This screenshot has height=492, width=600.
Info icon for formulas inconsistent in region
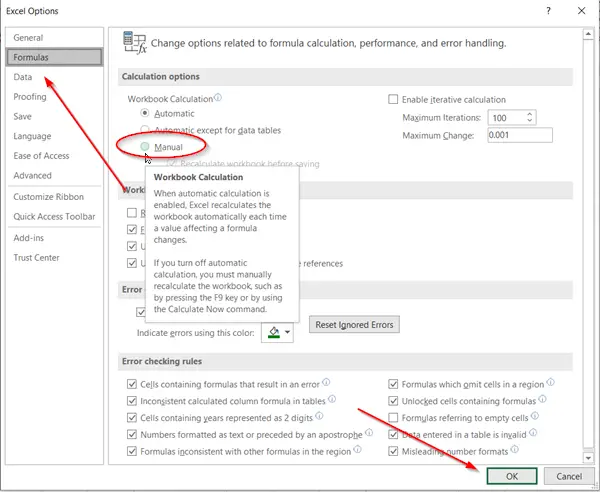pyautogui.click(x=357, y=449)
